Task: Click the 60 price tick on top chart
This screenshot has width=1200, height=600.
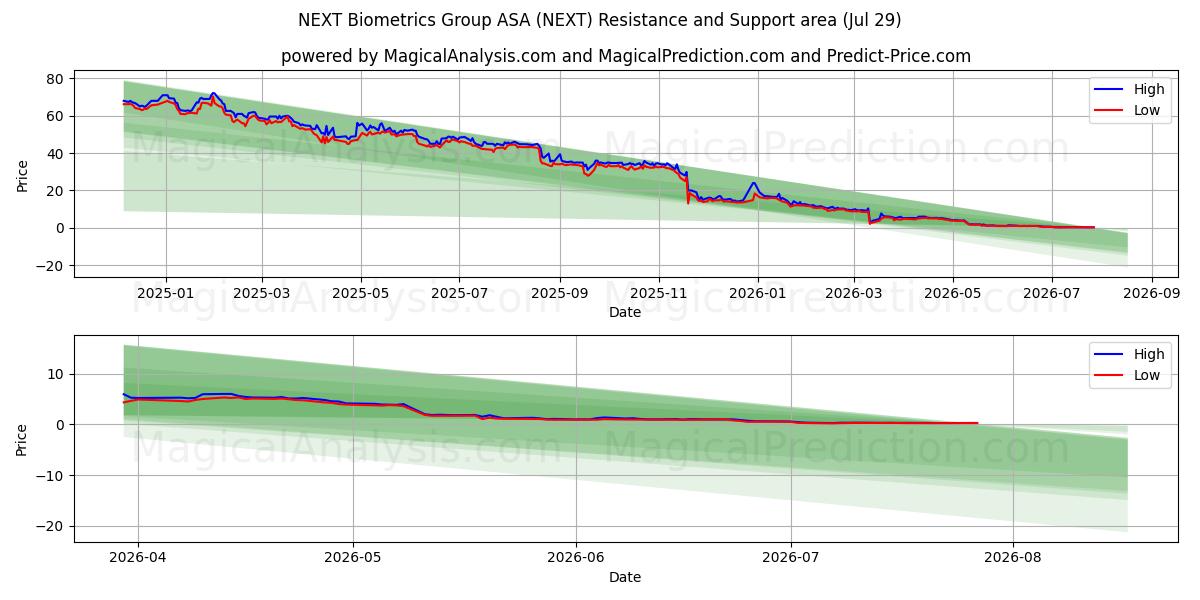Action: [x=56, y=116]
